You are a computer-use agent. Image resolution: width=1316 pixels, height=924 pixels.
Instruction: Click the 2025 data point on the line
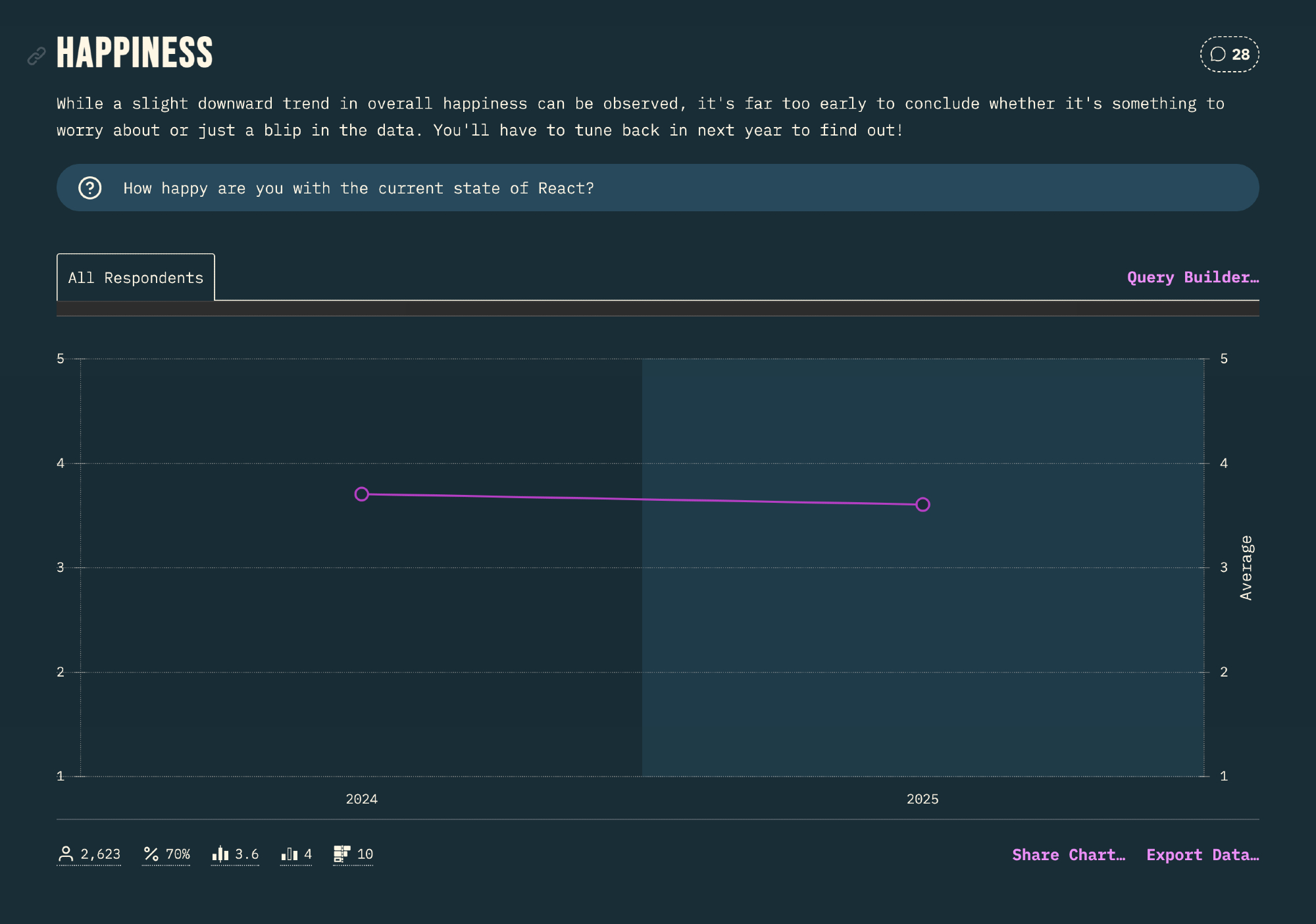pyautogui.click(x=923, y=505)
